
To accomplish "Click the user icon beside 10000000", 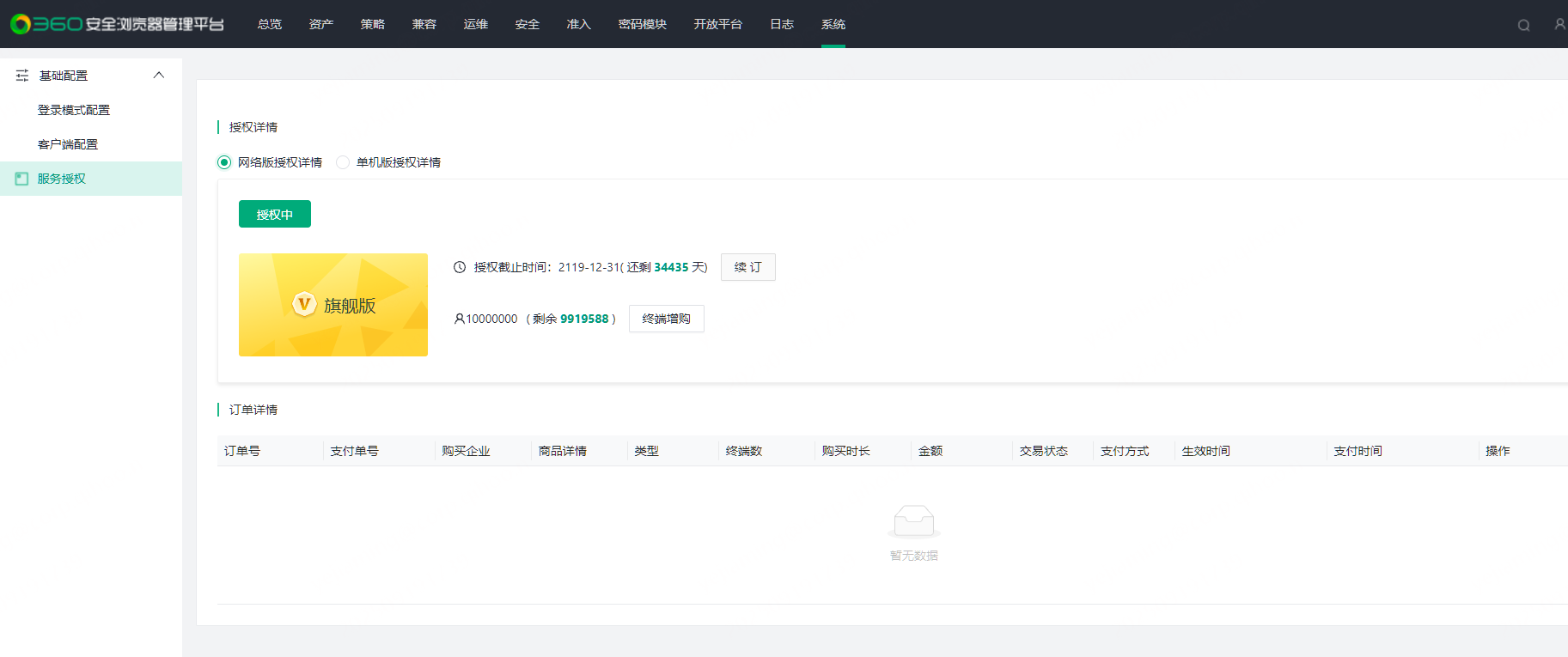I will [459, 319].
